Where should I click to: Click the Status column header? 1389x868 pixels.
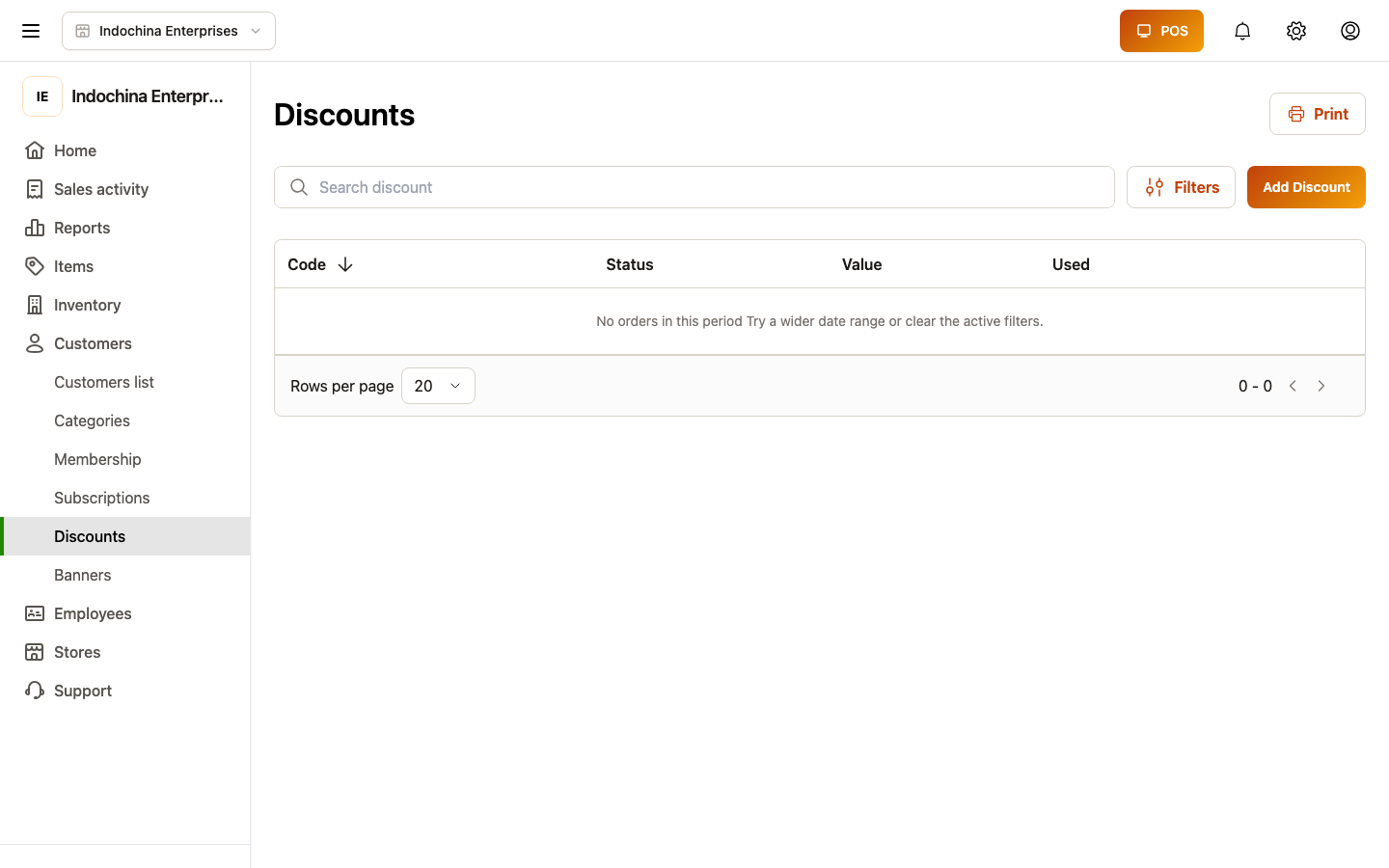click(x=630, y=264)
